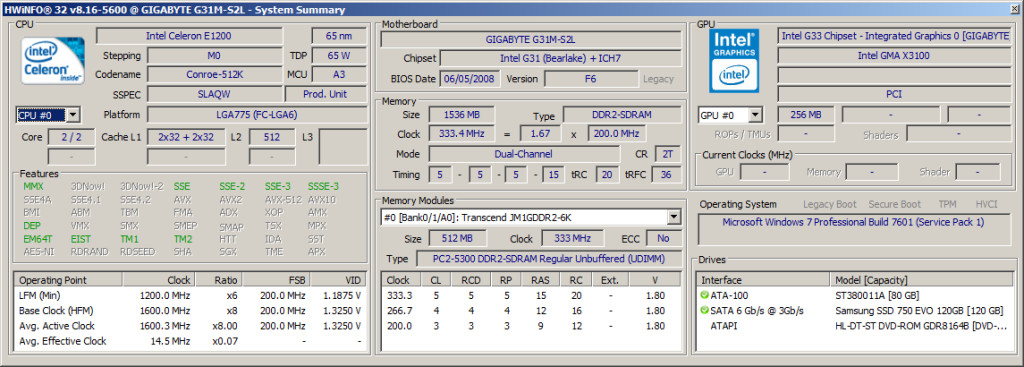Select the 200.0 clock timing row
The image size is (1024, 367).
pos(531,326)
